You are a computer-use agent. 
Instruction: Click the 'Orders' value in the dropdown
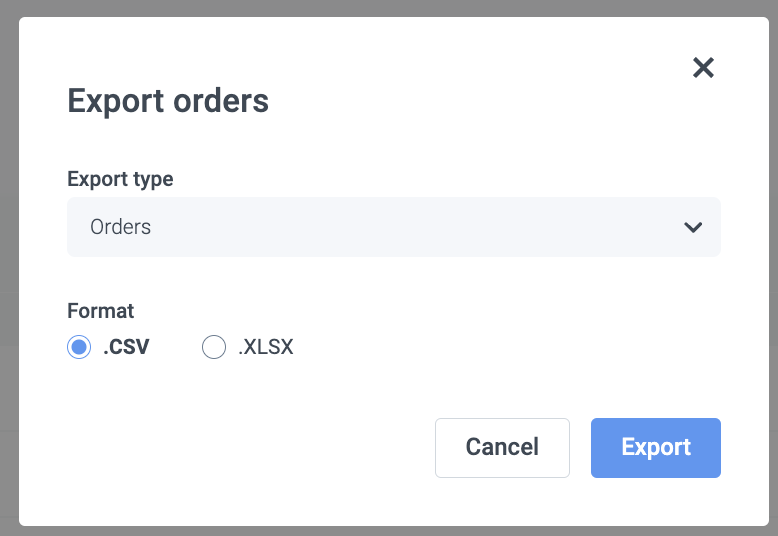pos(121,227)
